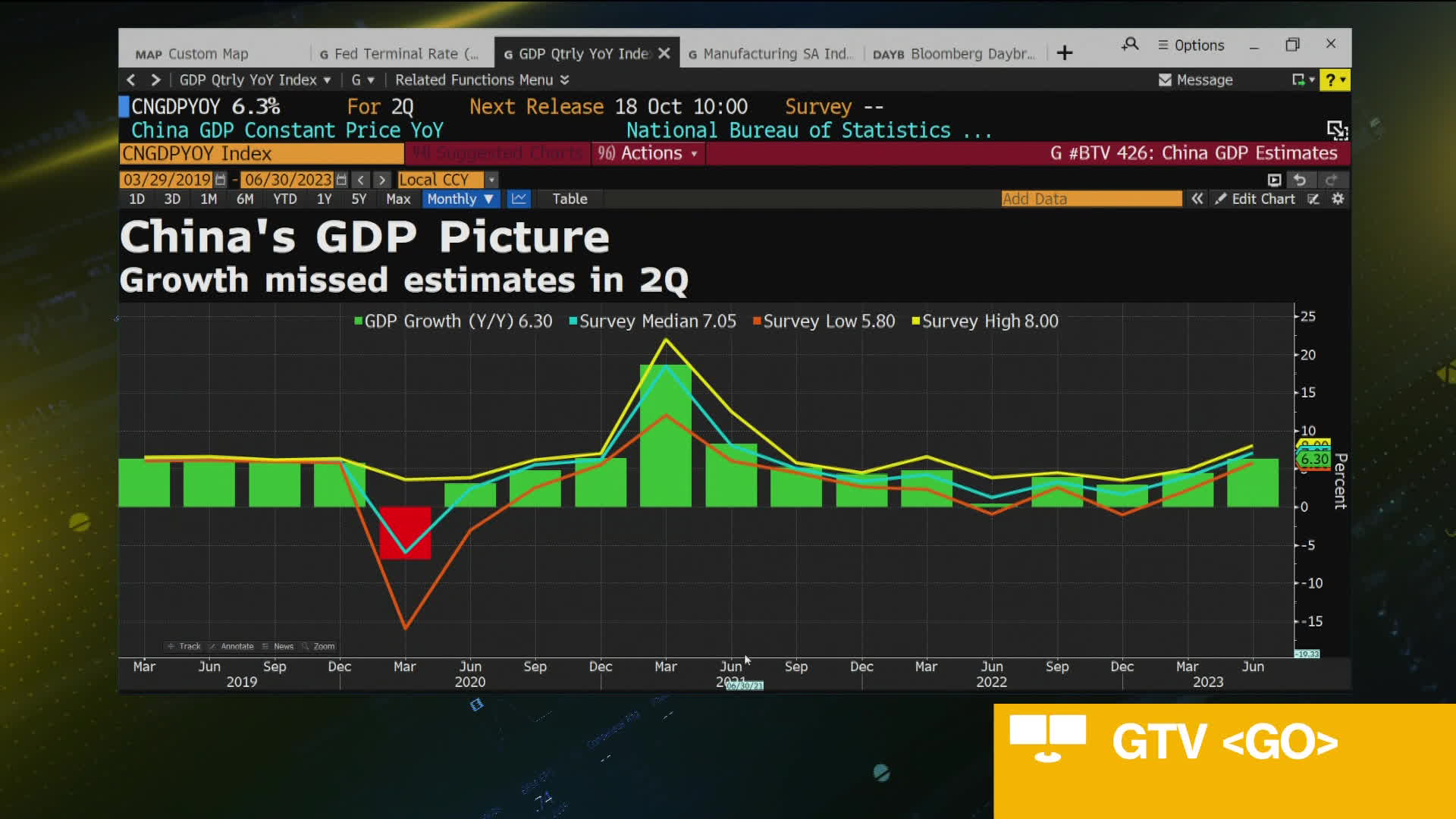The height and width of the screenshot is (819, 1456).
Task: Switch to Fed Terminal Rate tab
Action: point(399,54)
